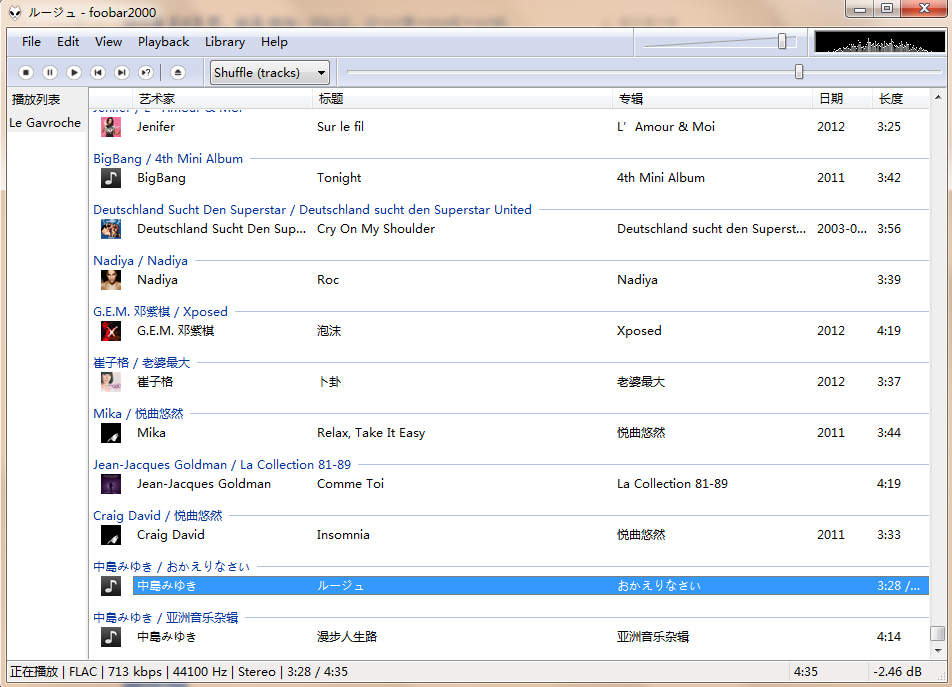Play a random track button
The width and height of the screenshot is (952, 687).
tap(146, 73)
